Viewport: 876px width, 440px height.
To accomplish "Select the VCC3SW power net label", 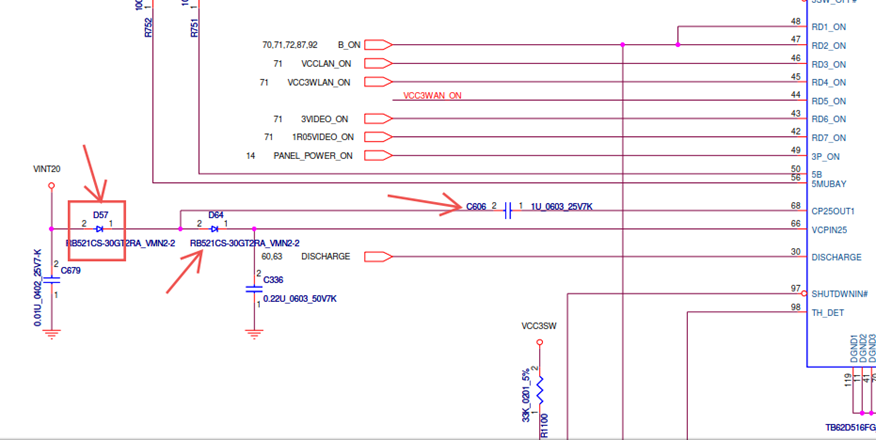I will pyautogui.click(x=538, y=326).
